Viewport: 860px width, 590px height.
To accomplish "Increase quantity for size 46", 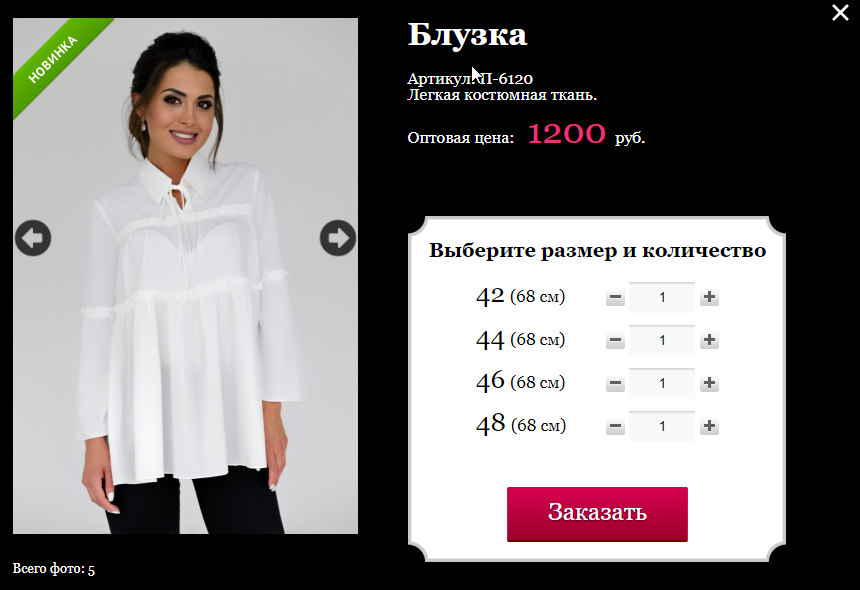I will (x=709, y=383).
